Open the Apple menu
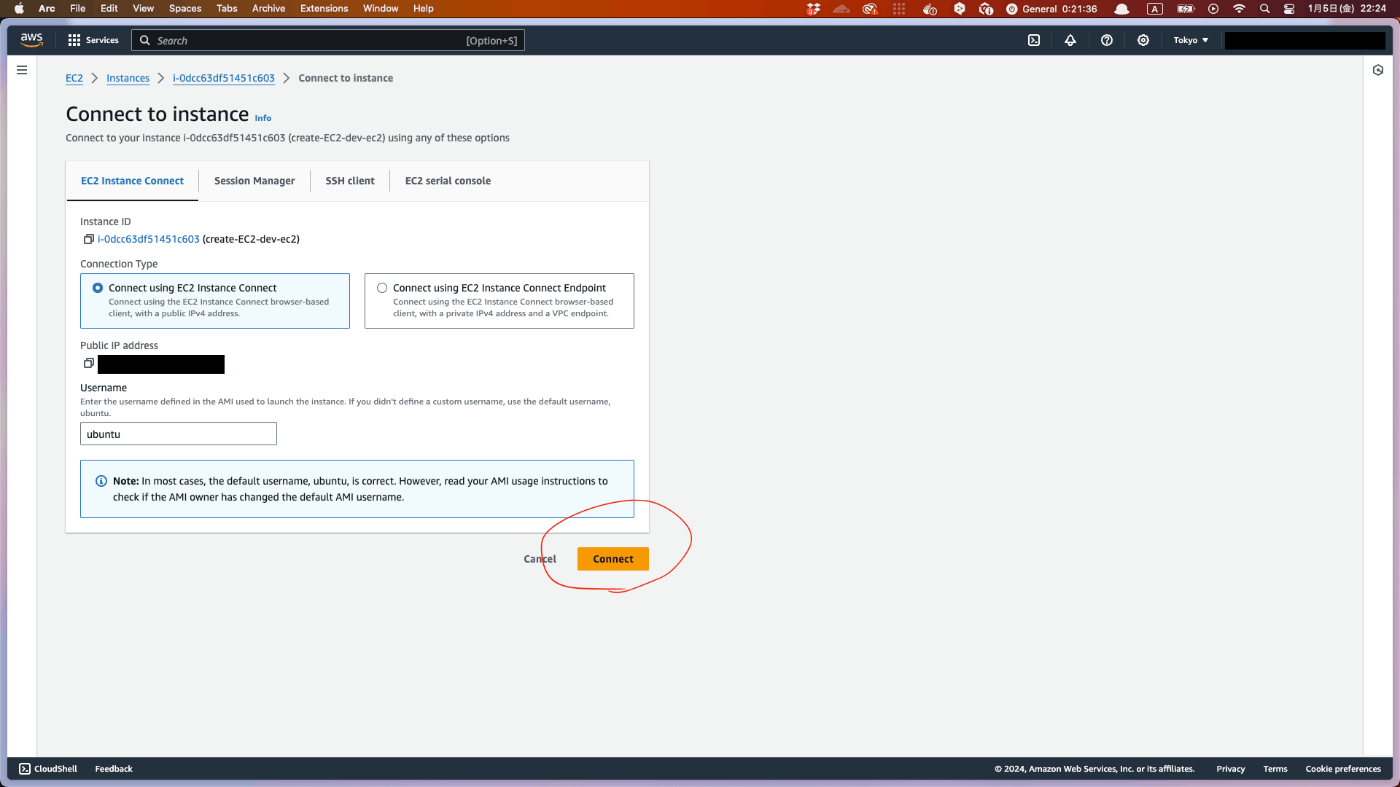This screenshot has width=1400, height=787. [18, 8]
